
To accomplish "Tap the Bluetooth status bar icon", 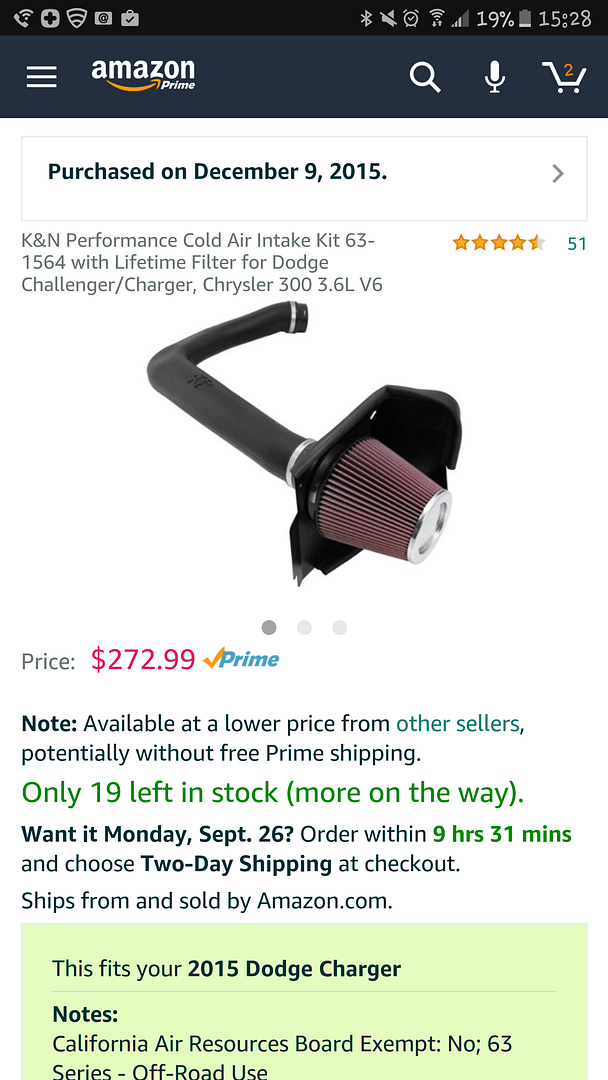I will 366,19.
